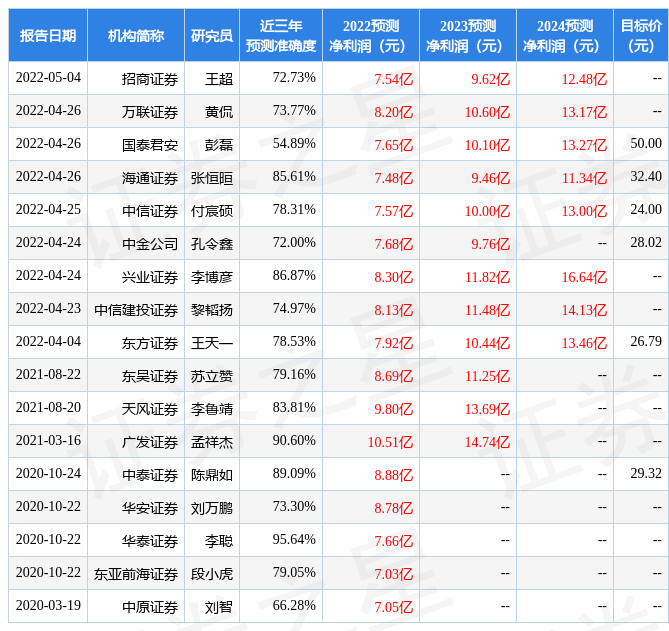
Task: Click researcher name 李鲁靖
Action: [212, 409]
